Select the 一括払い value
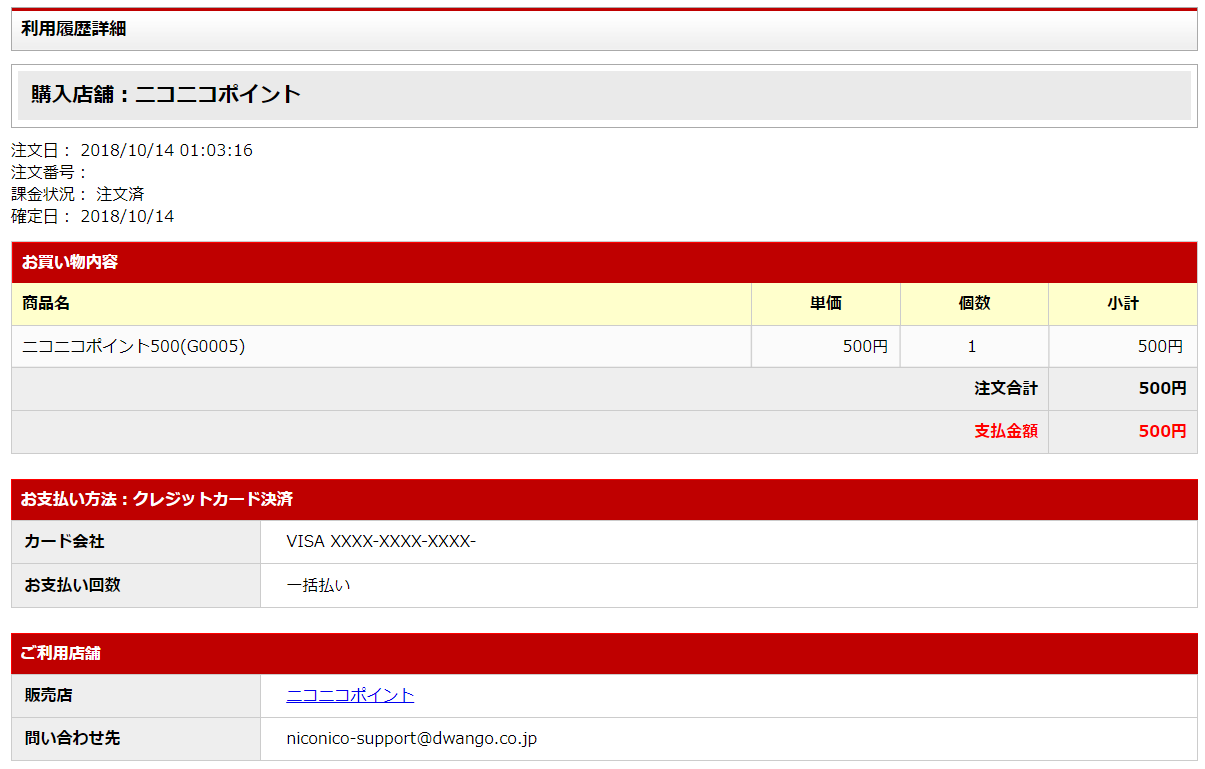 [x=319, y=585]
